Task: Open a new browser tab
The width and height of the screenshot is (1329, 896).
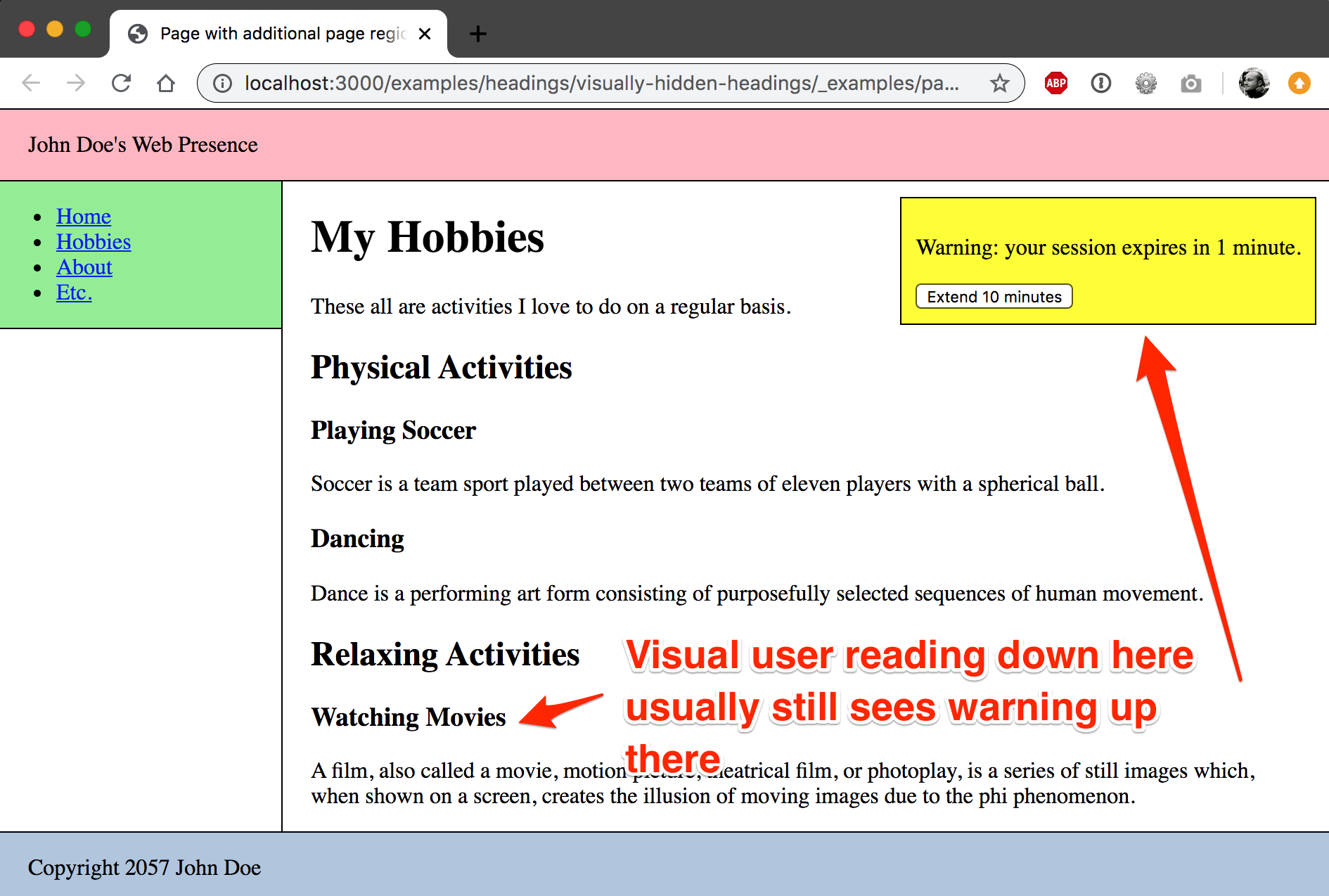Action: [478, 34]
